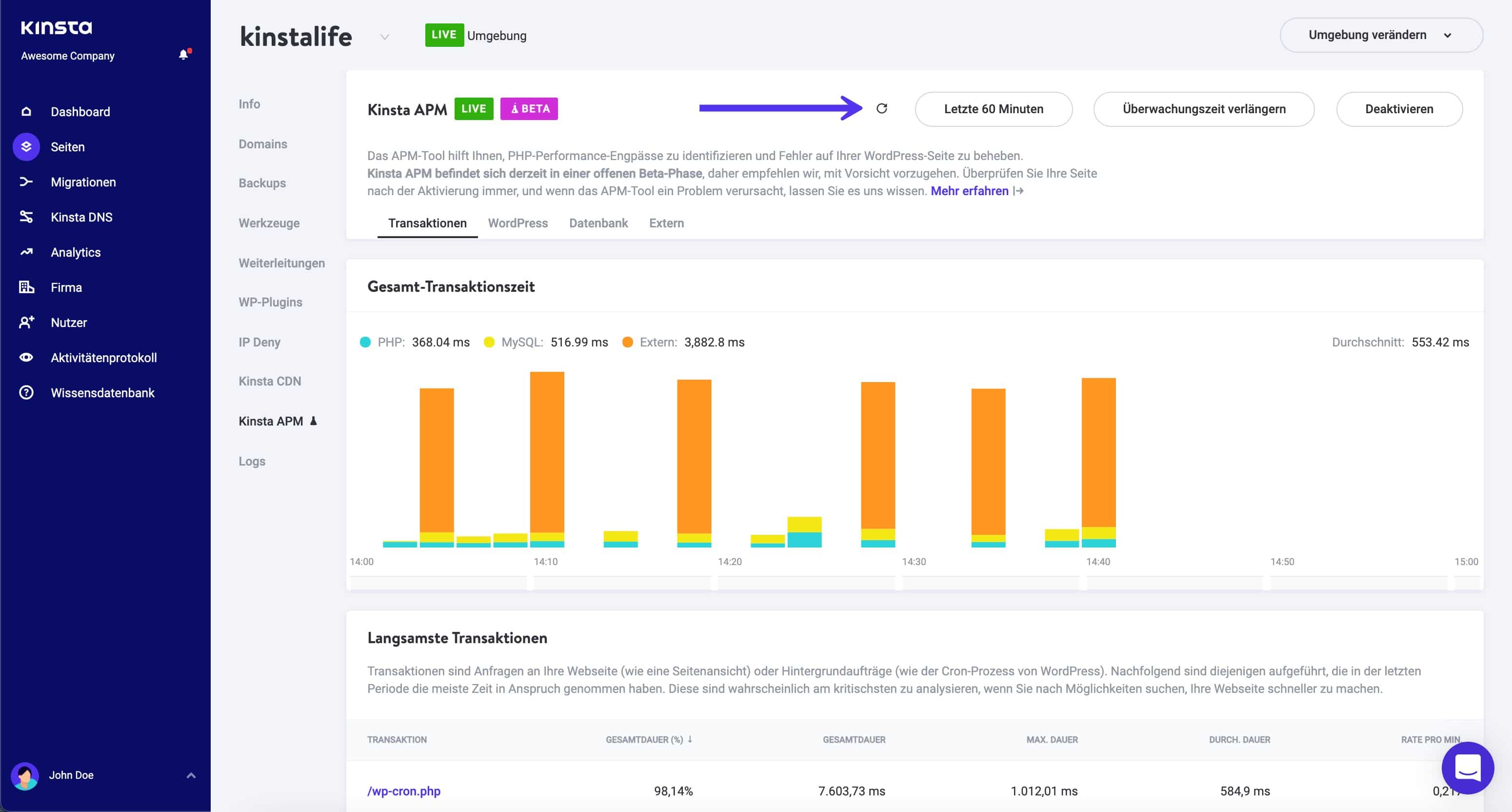Click the Kinsta DNS icon
Image resolution: width=1512 pixels, height=812 pixels.
point(26,217)
